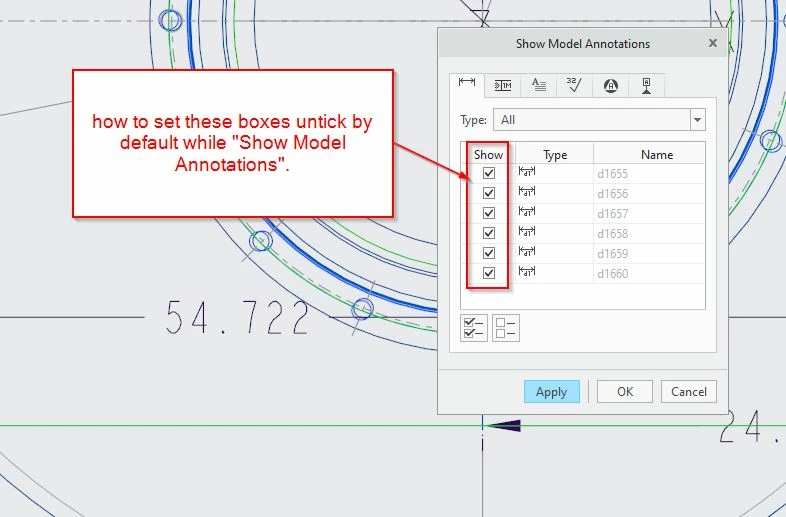Select the d1657 name cell
Screen dimensions: 786x517
pos(649,214)
